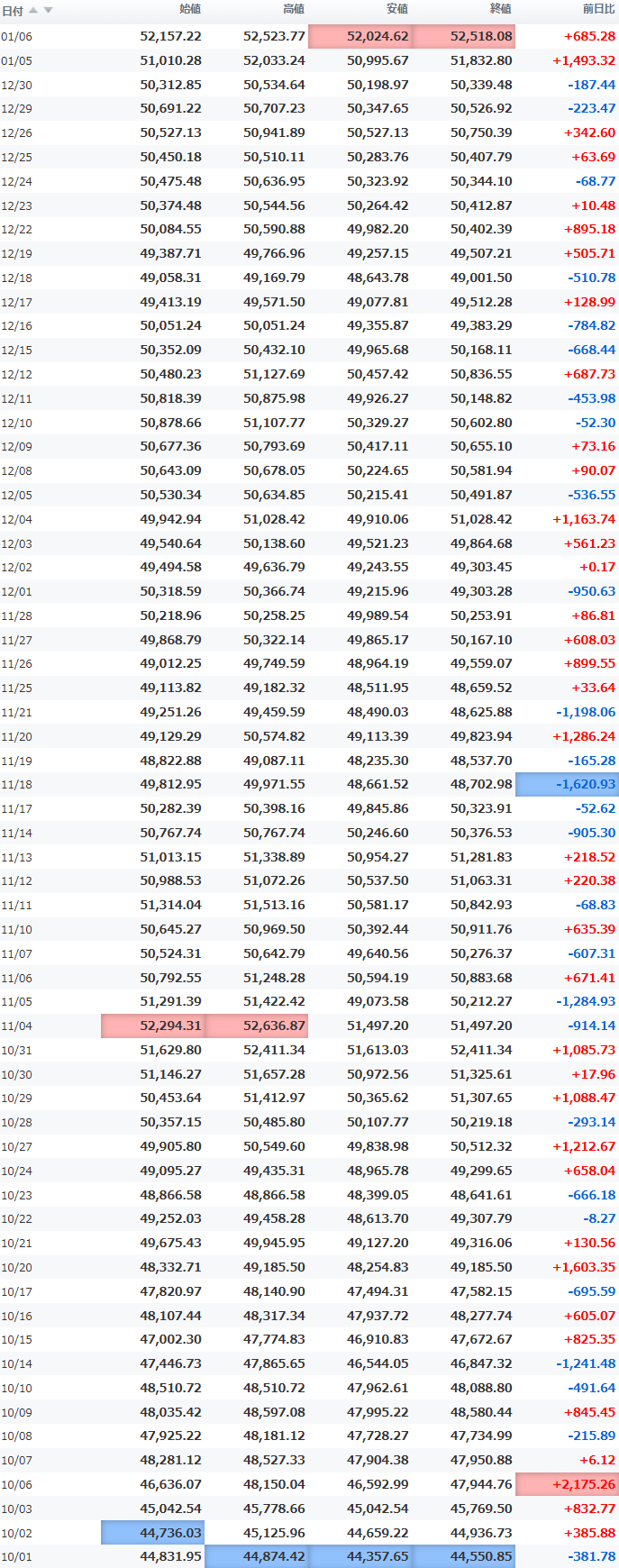This screenshot has width=619, height=1568.
Task: Sort descending by 日付 down arrow
Action: [49, 10]
